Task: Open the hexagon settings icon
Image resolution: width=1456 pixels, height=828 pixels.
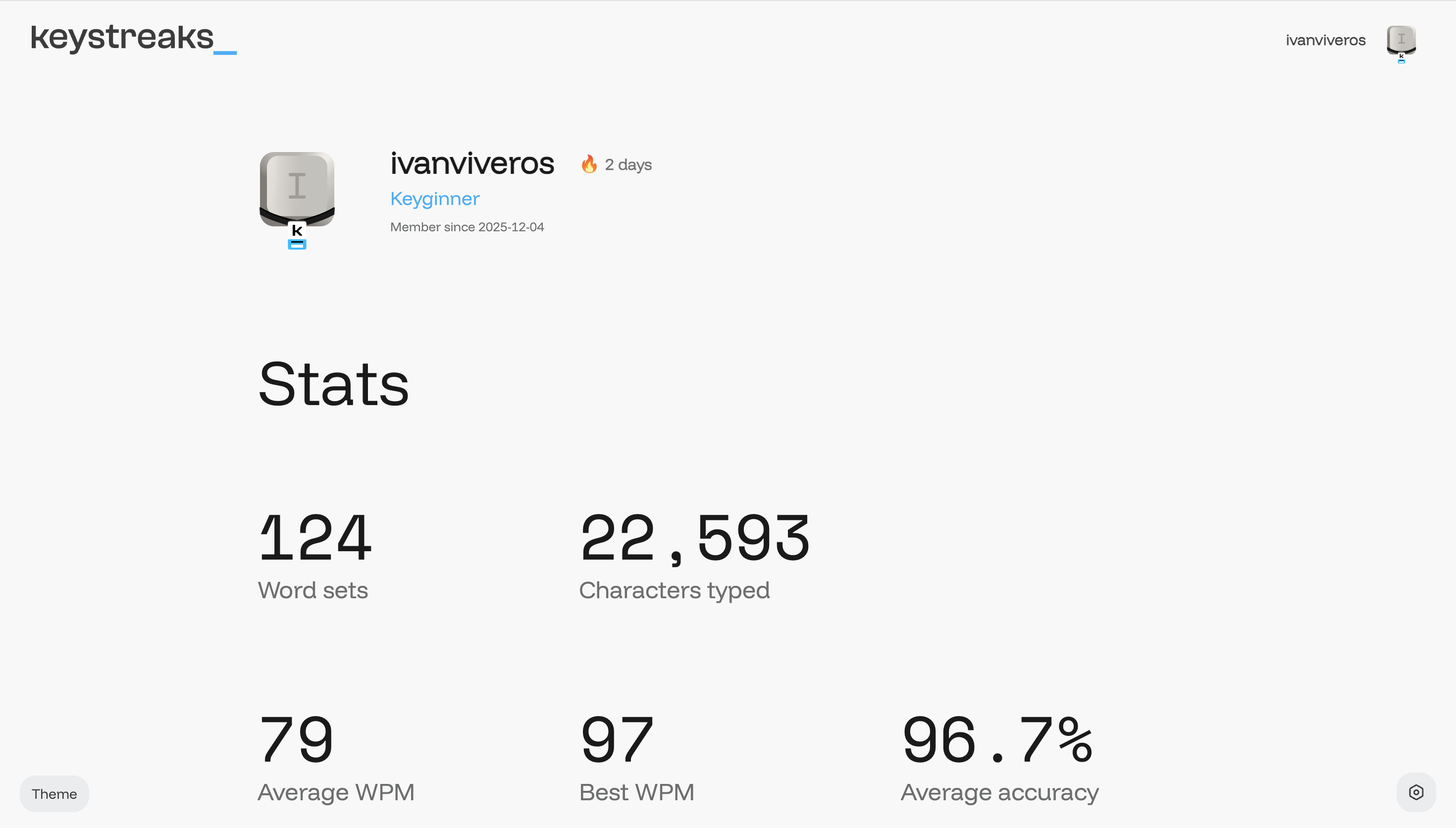Action: pyautogui.click(x=1415, y=792)
